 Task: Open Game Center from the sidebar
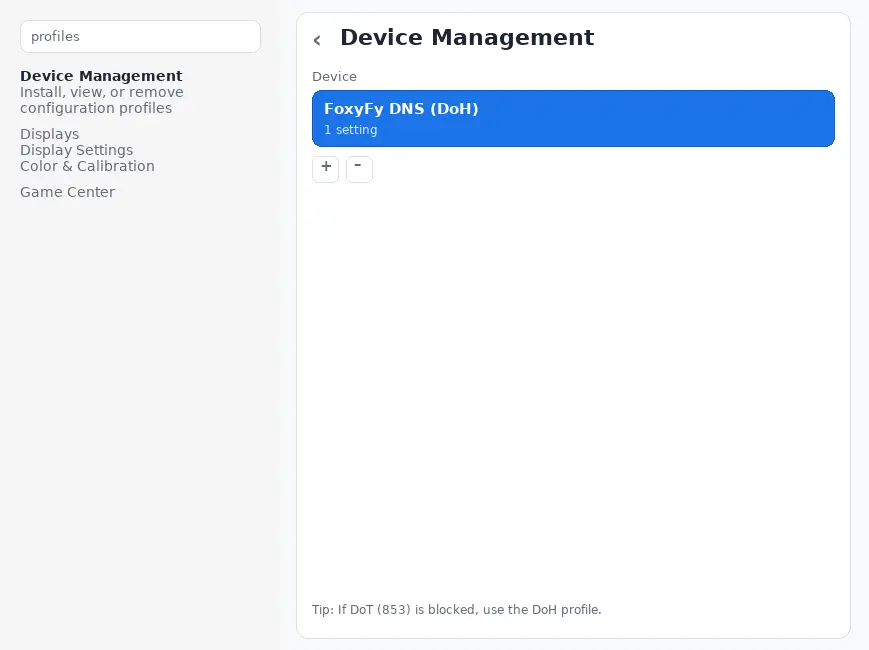(67, 192)
